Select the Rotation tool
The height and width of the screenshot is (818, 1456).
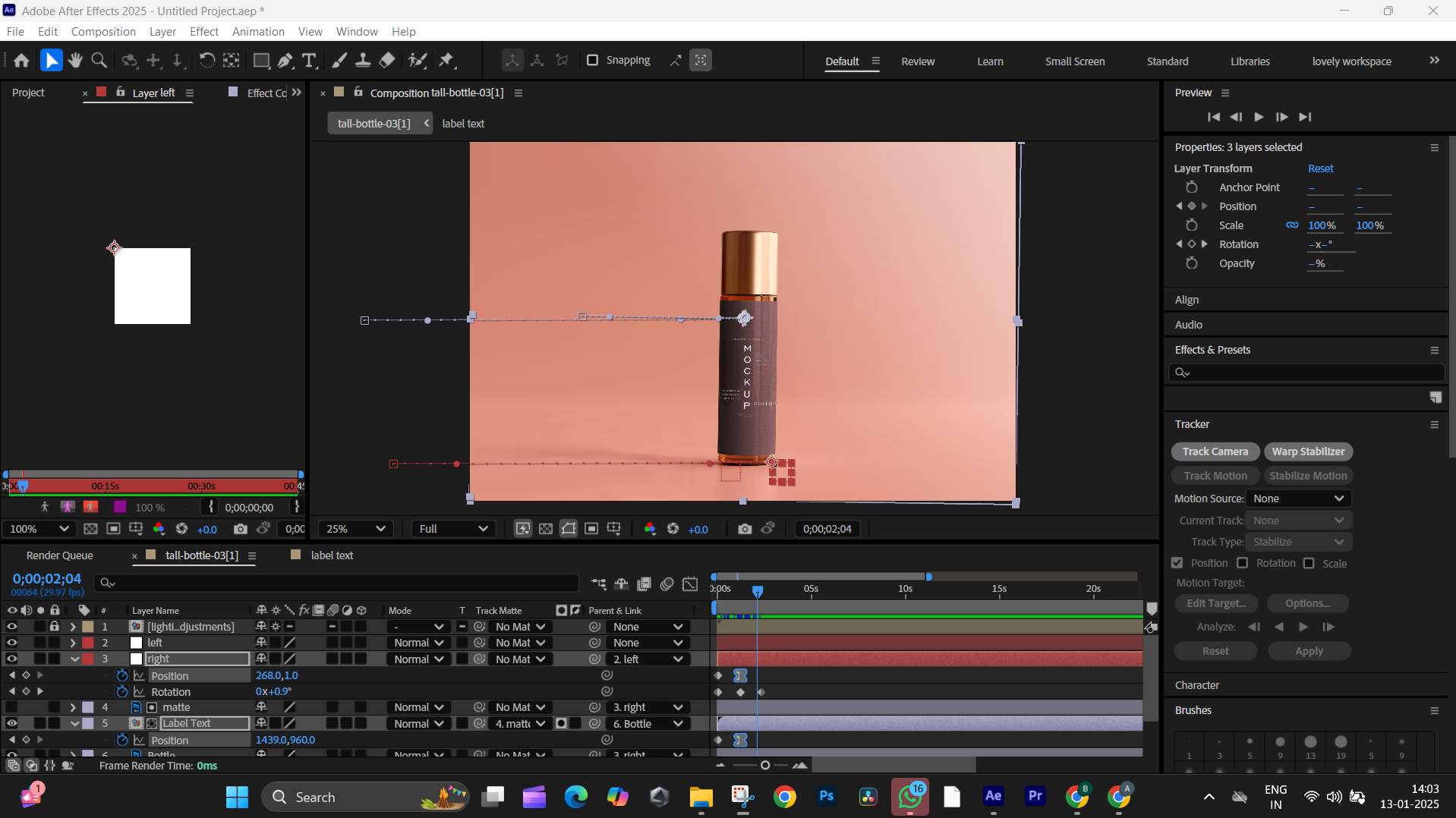coord(206,61)
